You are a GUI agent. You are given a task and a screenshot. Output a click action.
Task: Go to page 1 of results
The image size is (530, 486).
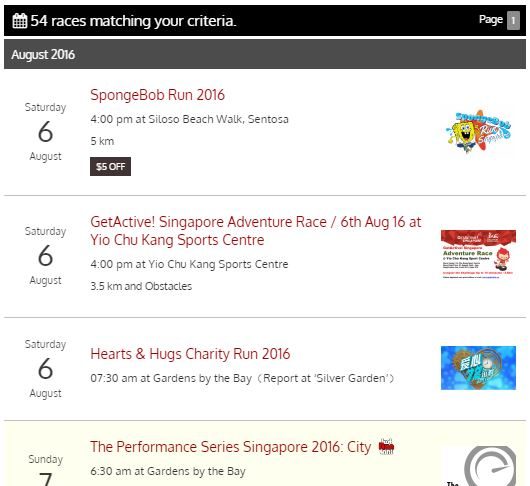point(513,21)
